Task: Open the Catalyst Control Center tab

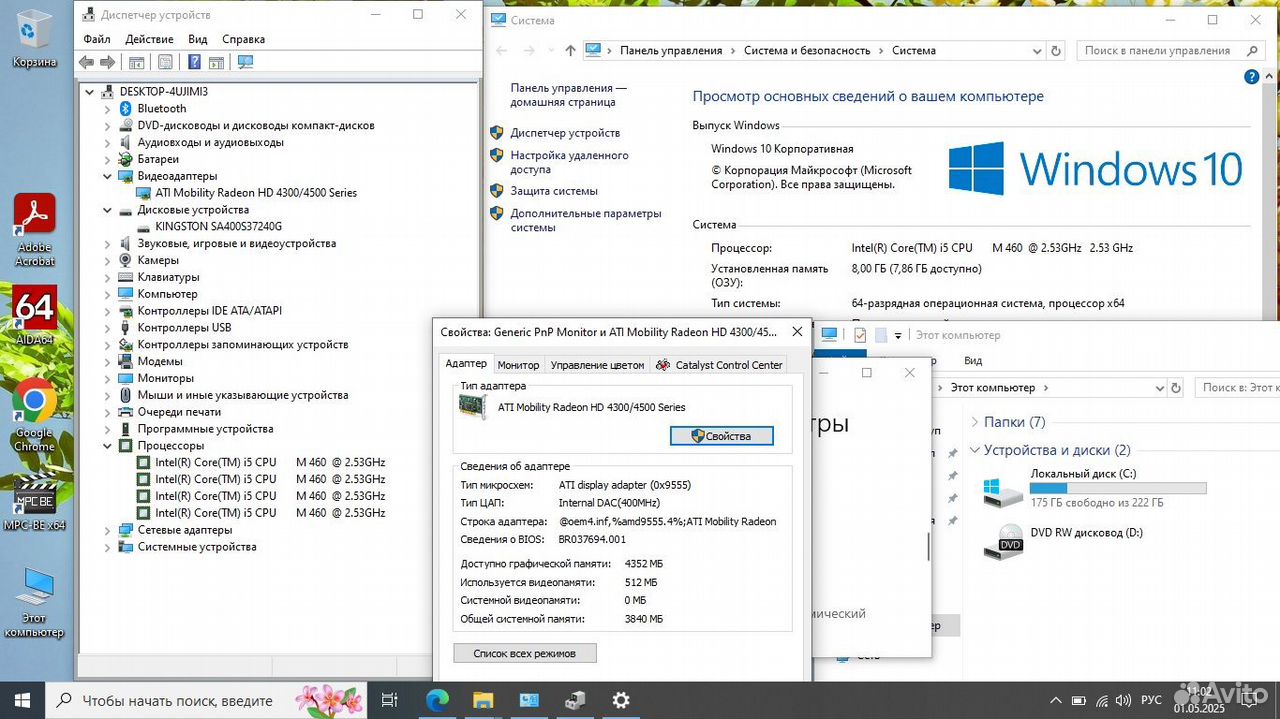Action: click(719, 365)
